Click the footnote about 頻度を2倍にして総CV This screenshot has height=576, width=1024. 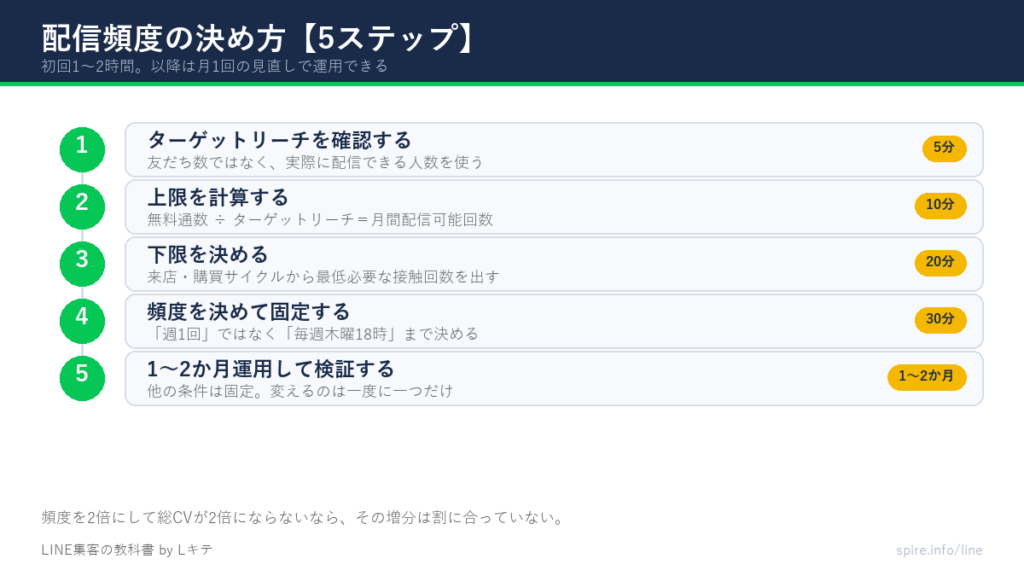(x=302, y=518)
